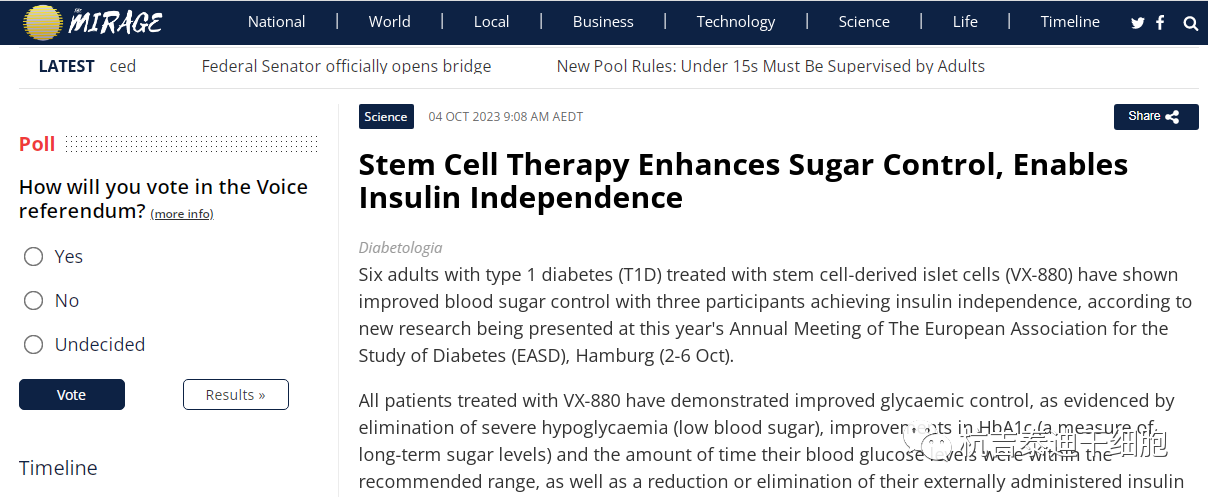The height and width of the screenshot is (497, 1208).
Task: Click the search magnifier icon
Action: click(x=1190, y=23)
